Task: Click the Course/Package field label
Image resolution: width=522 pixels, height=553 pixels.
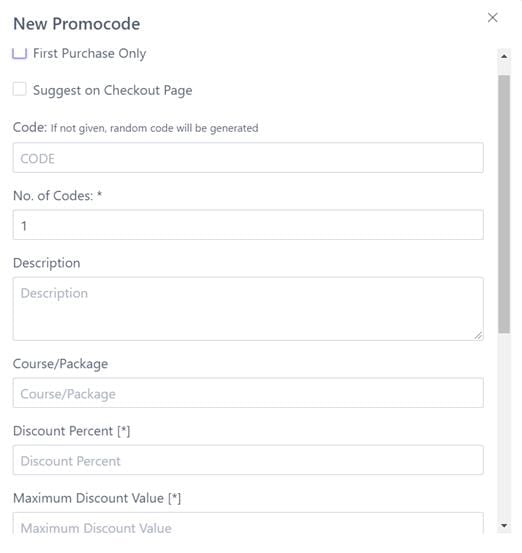Action: [x=60, y=364]
